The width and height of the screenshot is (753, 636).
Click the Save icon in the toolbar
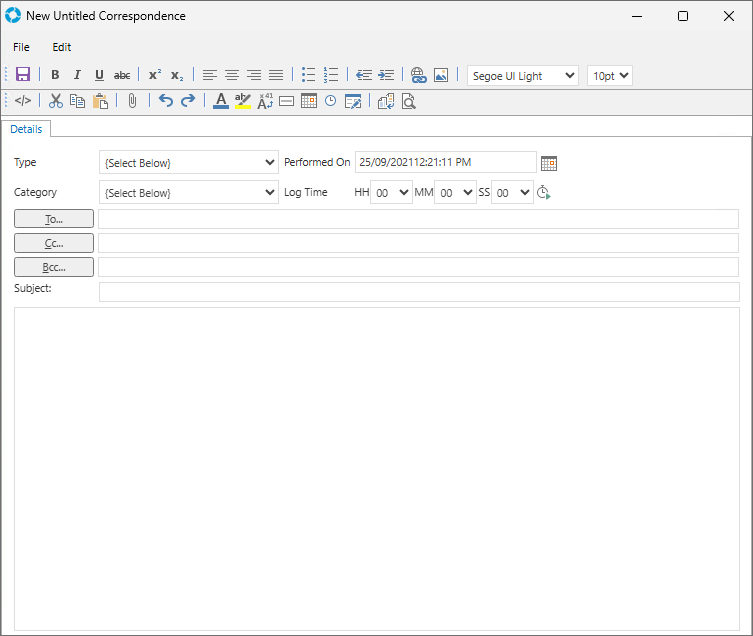point(23,75)
